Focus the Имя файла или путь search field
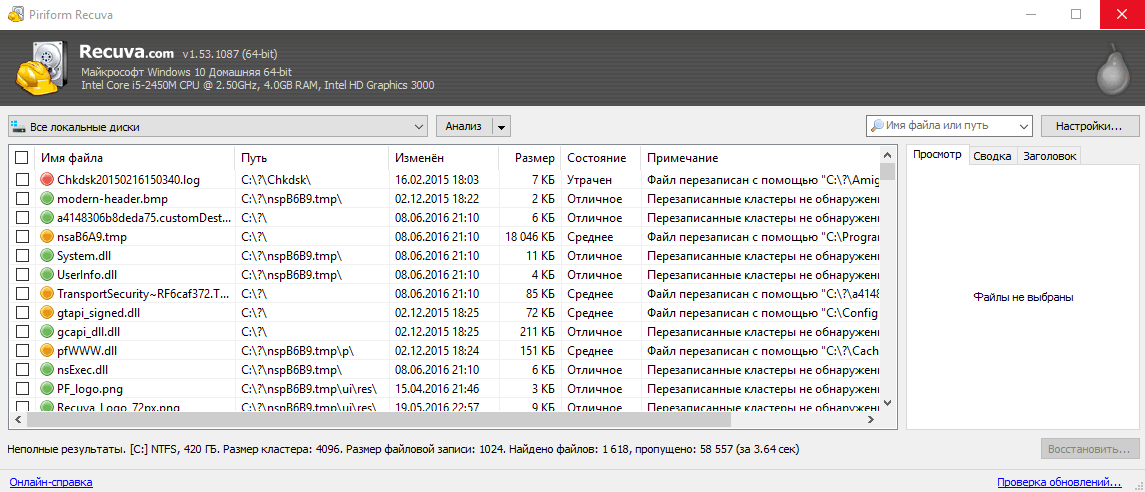The image size is (1145, 492). tap(949, 126)
